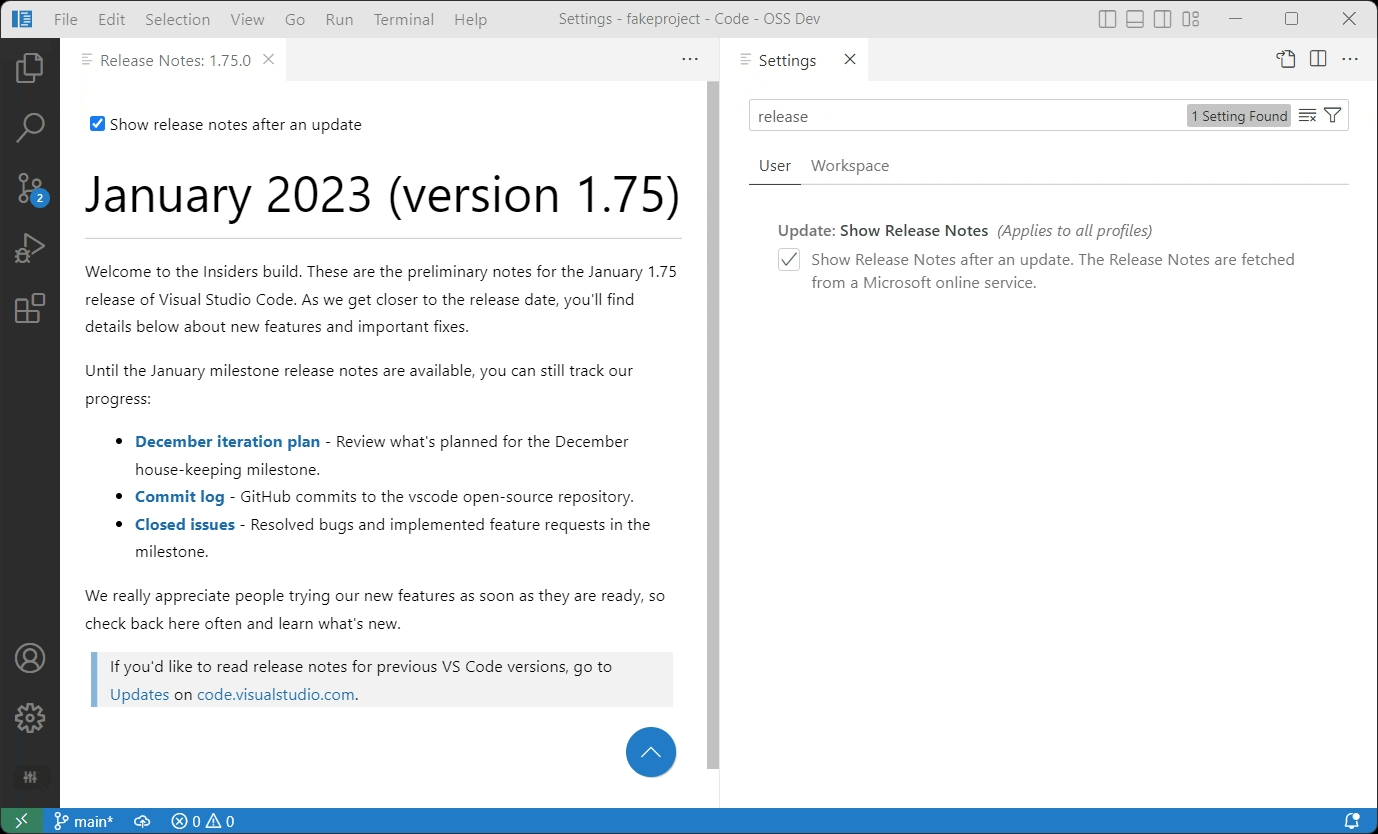Click the scroll to top button
Viewport: 1378px width, 834px height.
pos(651,752)
